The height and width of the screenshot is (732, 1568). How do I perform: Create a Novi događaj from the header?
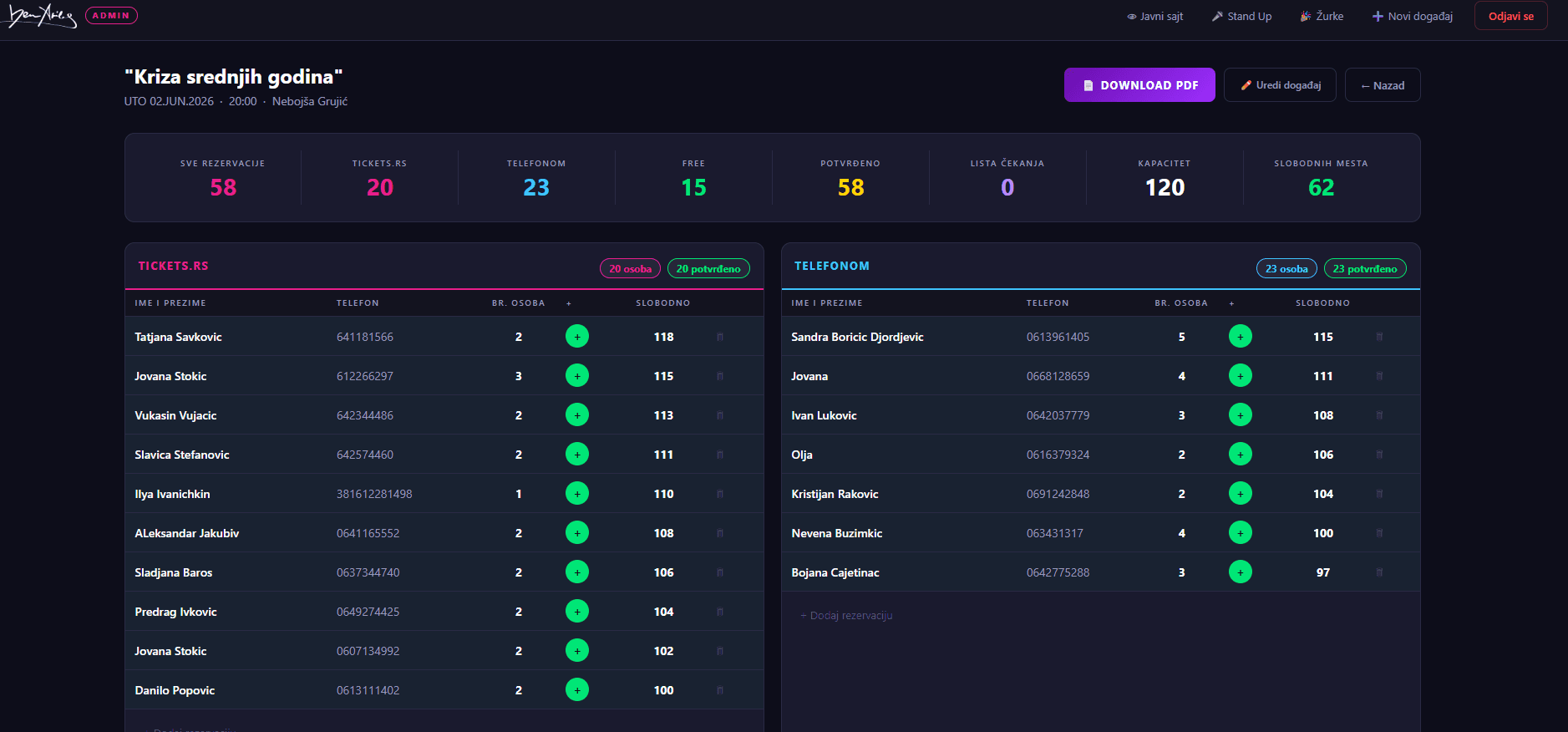tap(1413, 16)
